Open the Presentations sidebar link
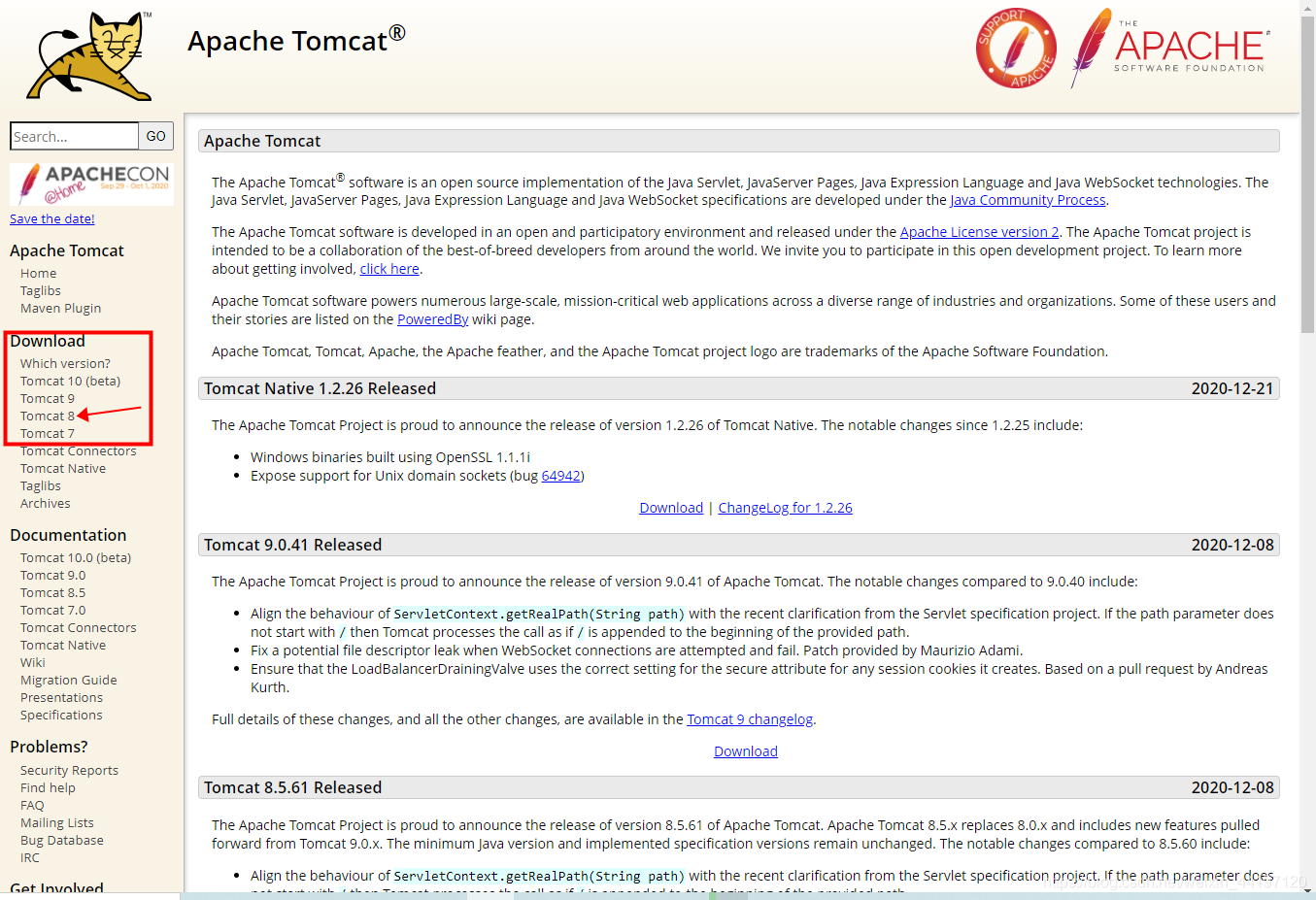This screenshot has height=900, width=1316. 61,698
